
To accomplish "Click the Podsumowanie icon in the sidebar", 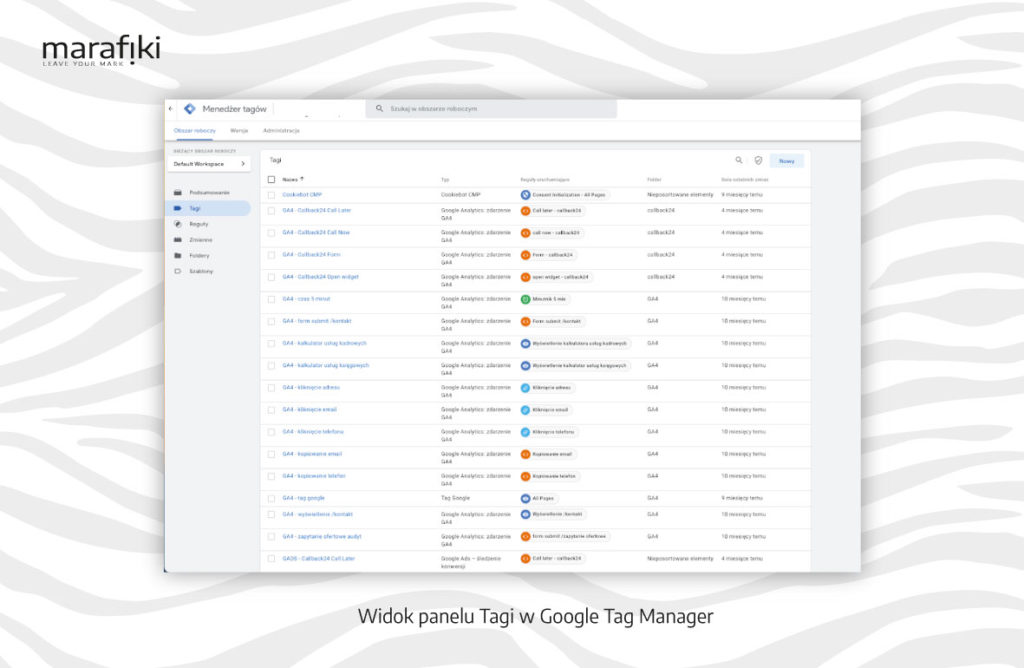I will pyautogui.click(x=178, y=193).
